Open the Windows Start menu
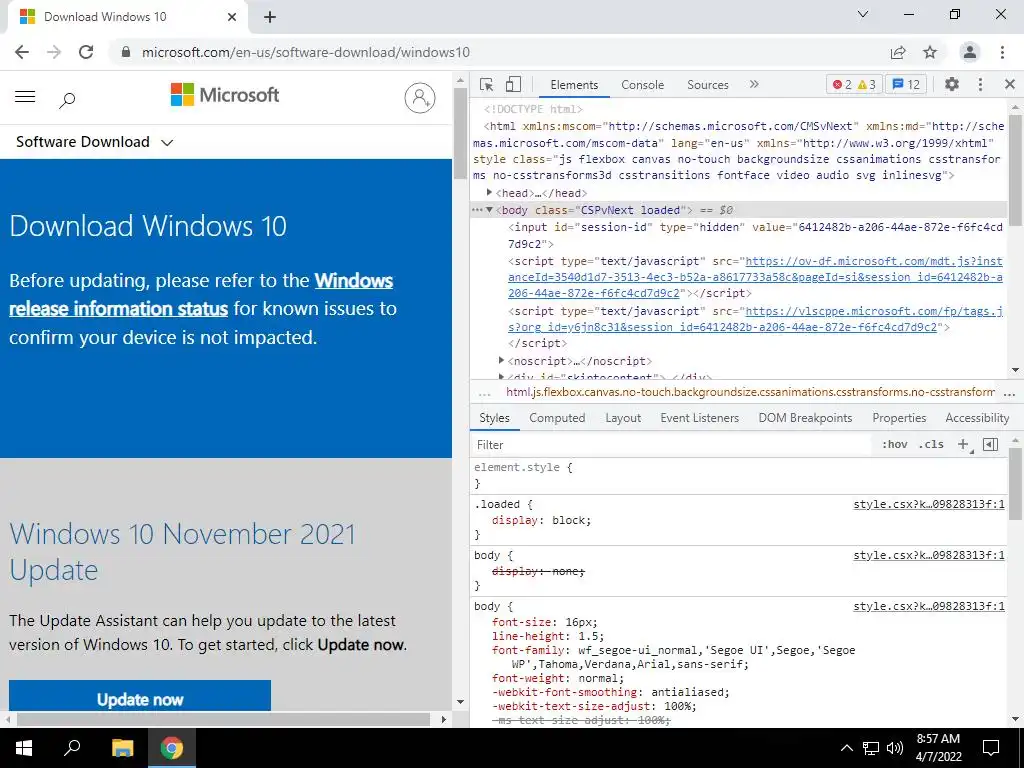 click(x=24, y=748)
